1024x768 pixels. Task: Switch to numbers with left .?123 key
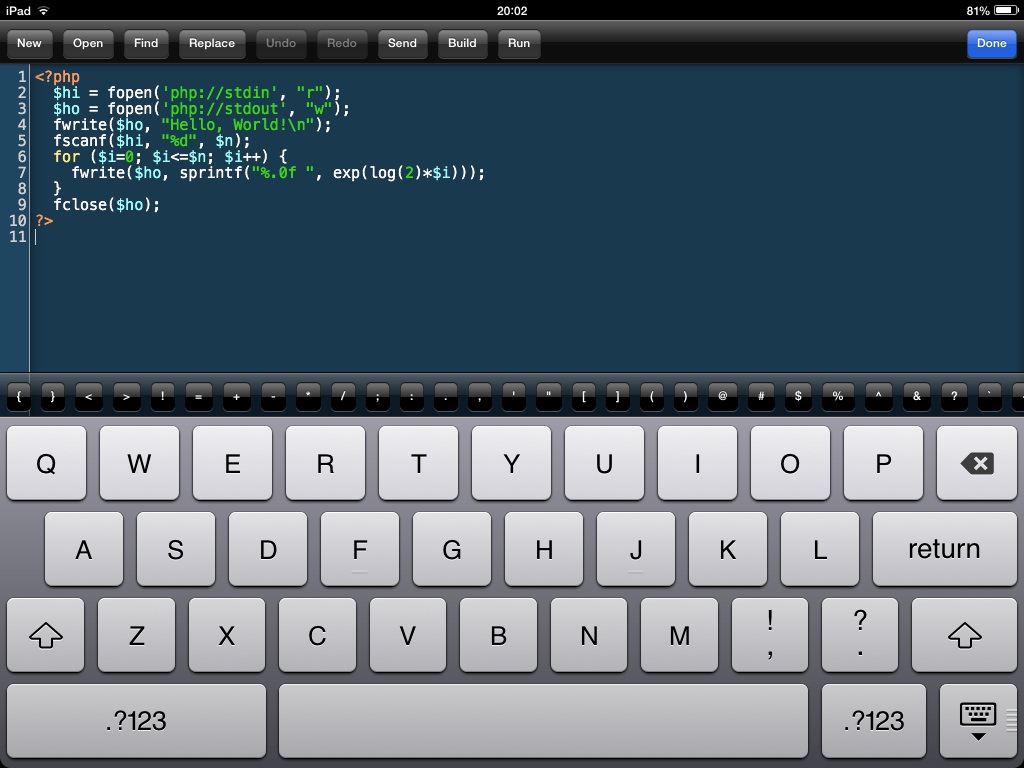coord(136,721)
